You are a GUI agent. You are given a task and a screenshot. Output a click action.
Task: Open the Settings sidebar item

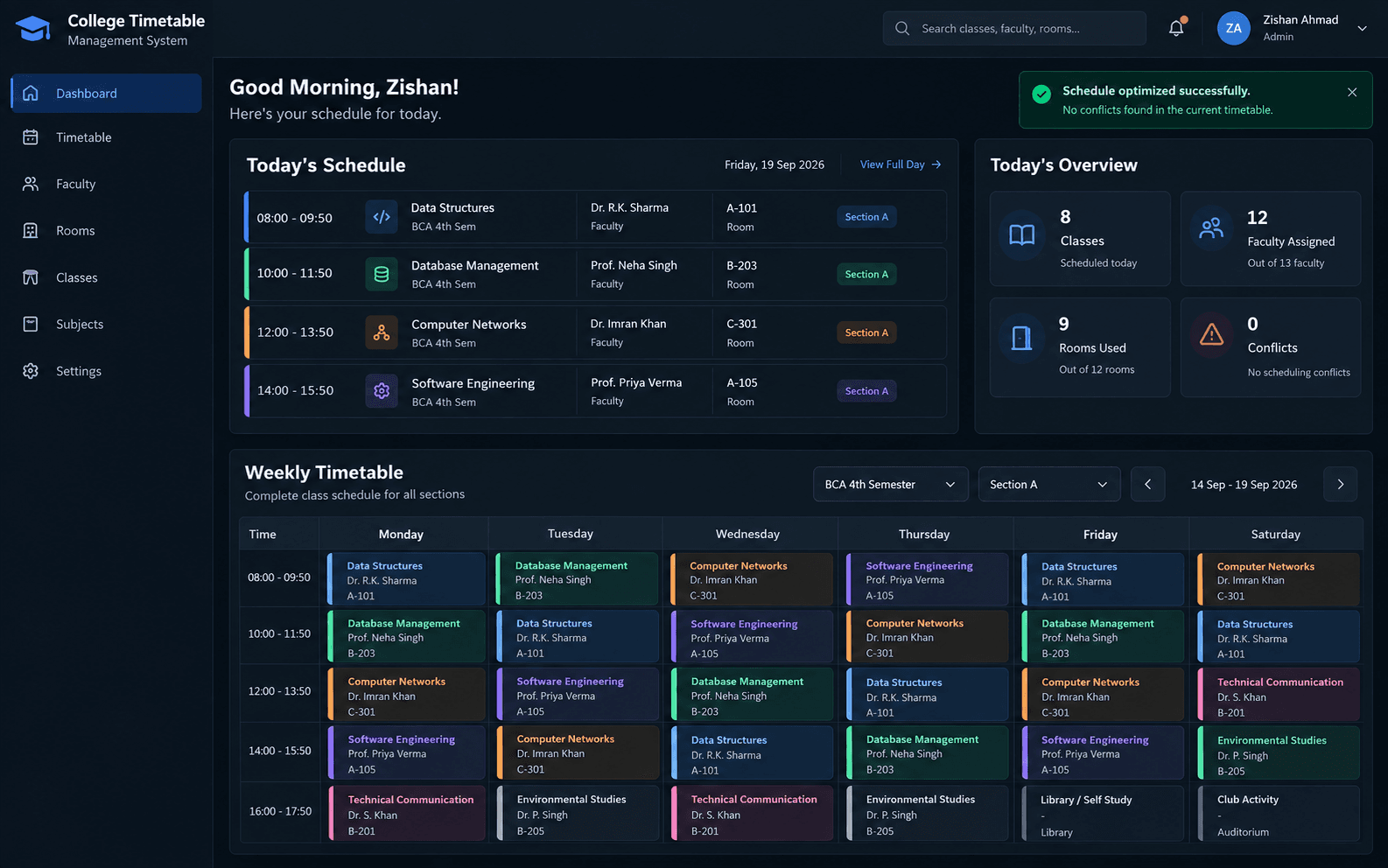tap(106, 371)
